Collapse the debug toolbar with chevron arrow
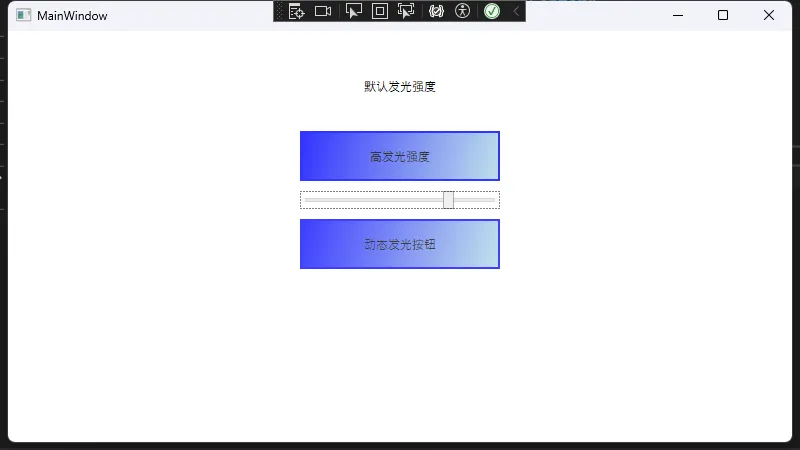800x450 pixels. point(516,11)
